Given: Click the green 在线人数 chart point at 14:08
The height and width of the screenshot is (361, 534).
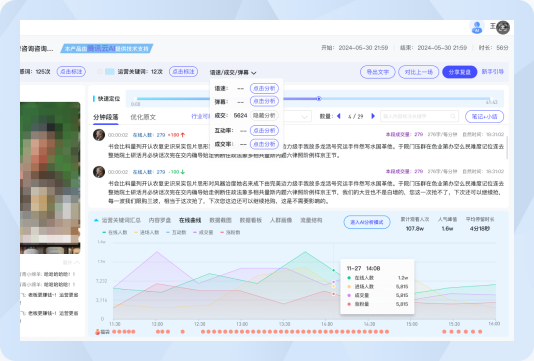Looking at the screenshot, I should coord(333,270).
